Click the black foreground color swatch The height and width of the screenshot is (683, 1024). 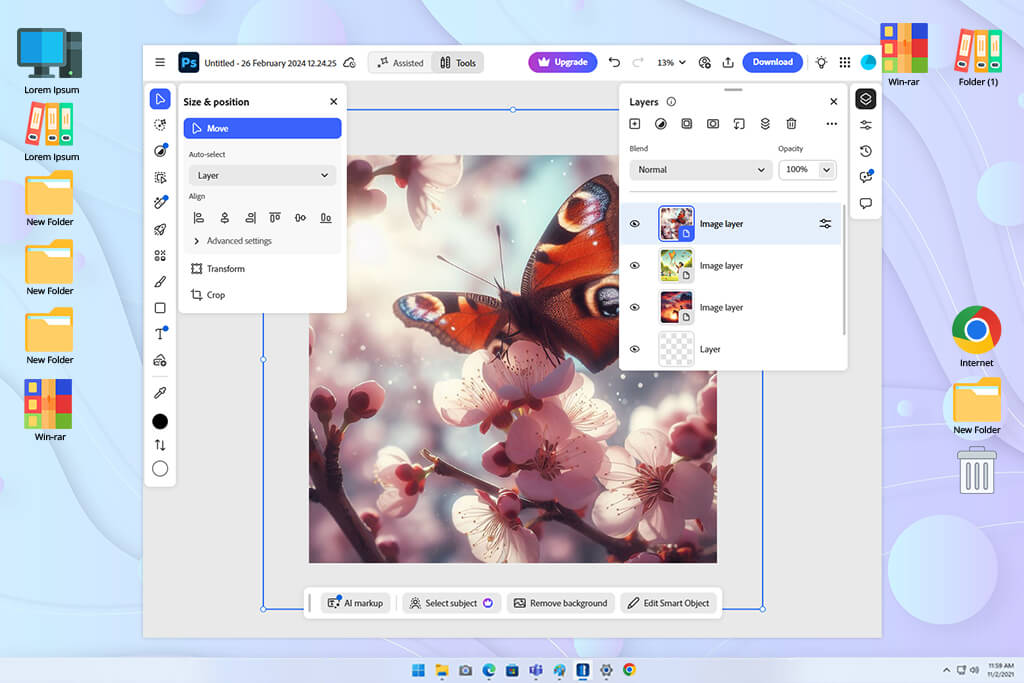[160, 421]
